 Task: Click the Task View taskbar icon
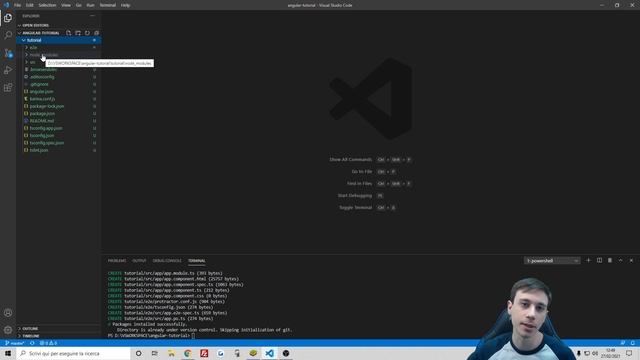point(154,353)
